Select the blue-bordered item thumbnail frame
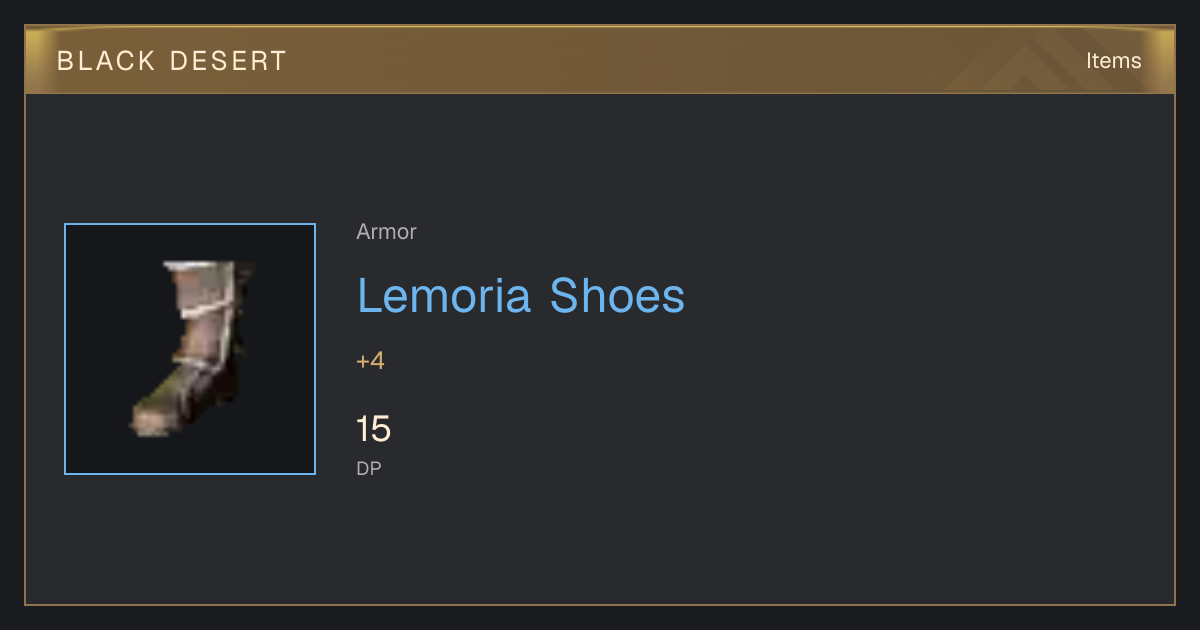This screenshot has height=630, width=1200. pyautogui.click(x=190, y=349)
